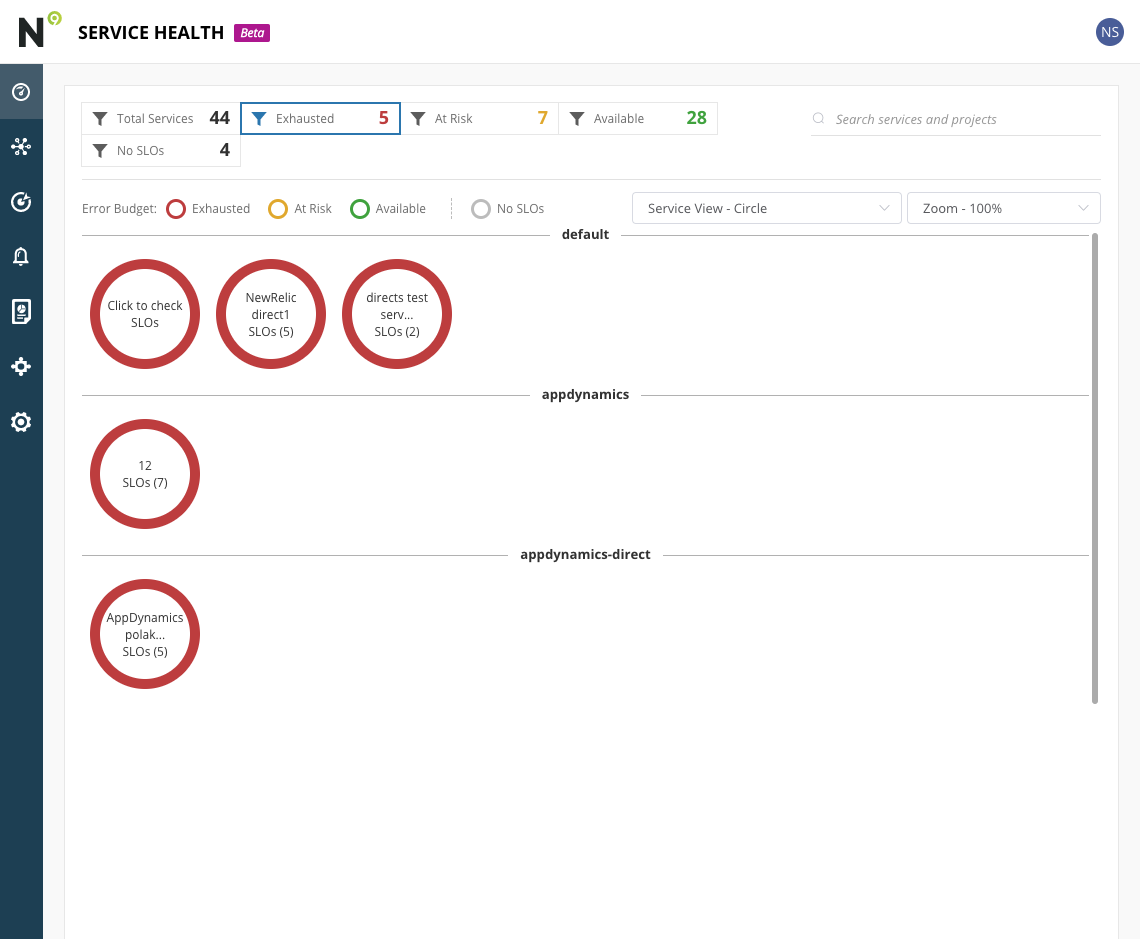The width and height of the screenshot is (1140, 939).
Task: Open the settings gear icon in sidebar
Action: 21,422
